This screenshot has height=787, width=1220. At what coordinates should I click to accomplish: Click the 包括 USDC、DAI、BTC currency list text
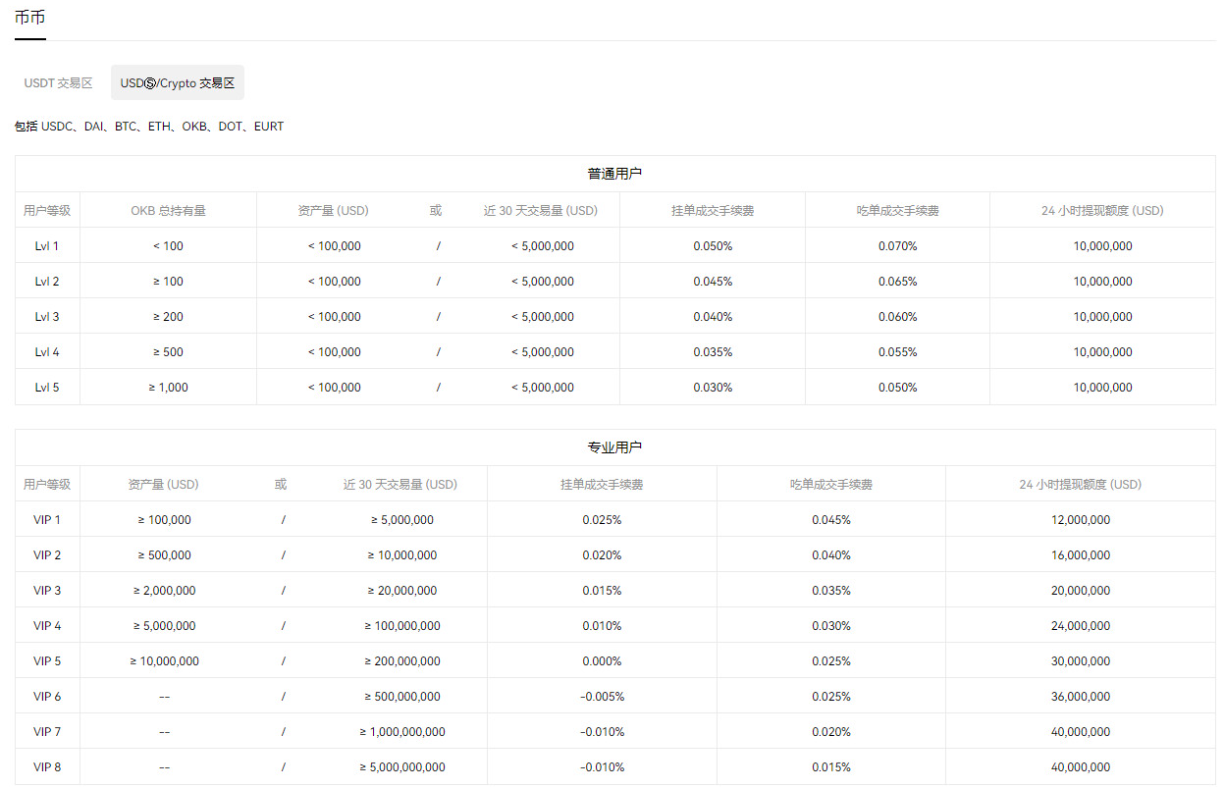tap(149, 127)
